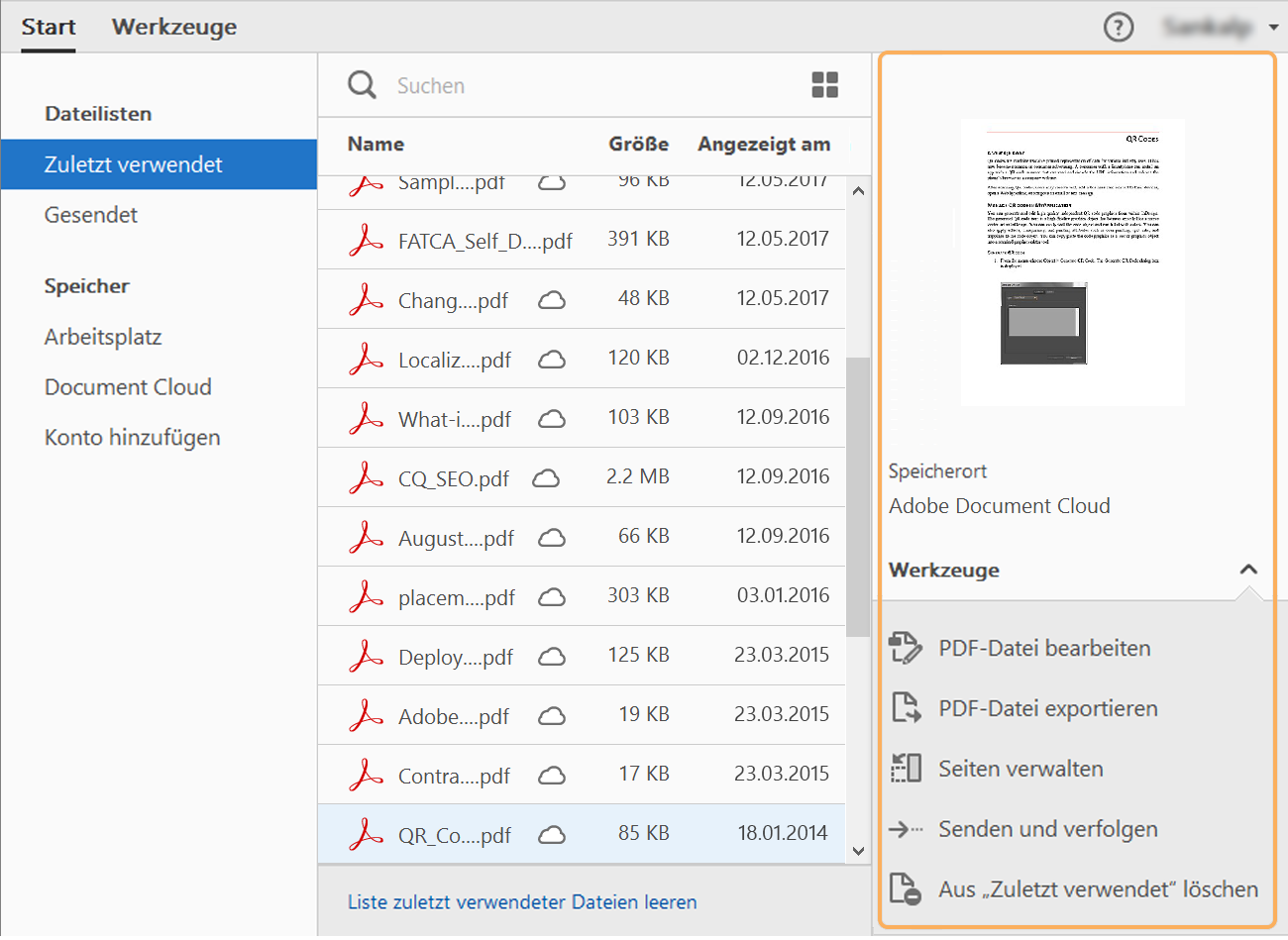This screenshot has height=940, width=1288.
Task: Click the PDF-Datei bearbeiten tool
Action: [1044, 648]
